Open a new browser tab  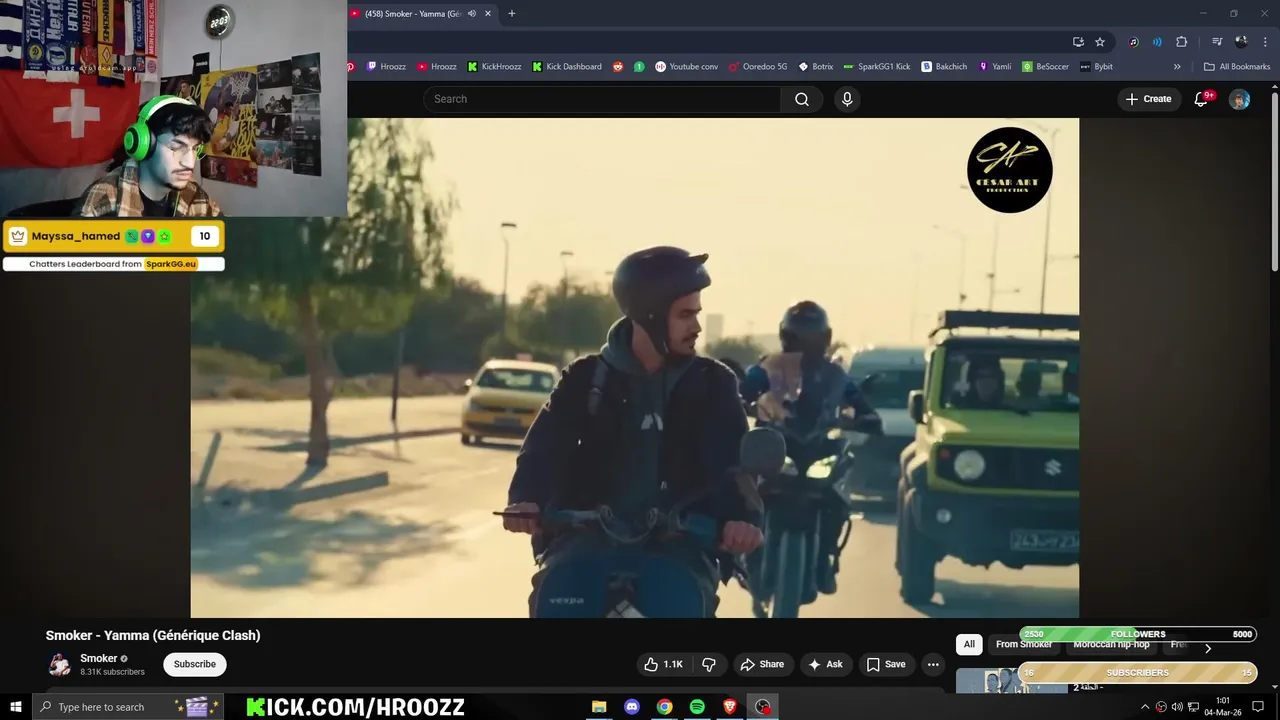pos(512,13)
